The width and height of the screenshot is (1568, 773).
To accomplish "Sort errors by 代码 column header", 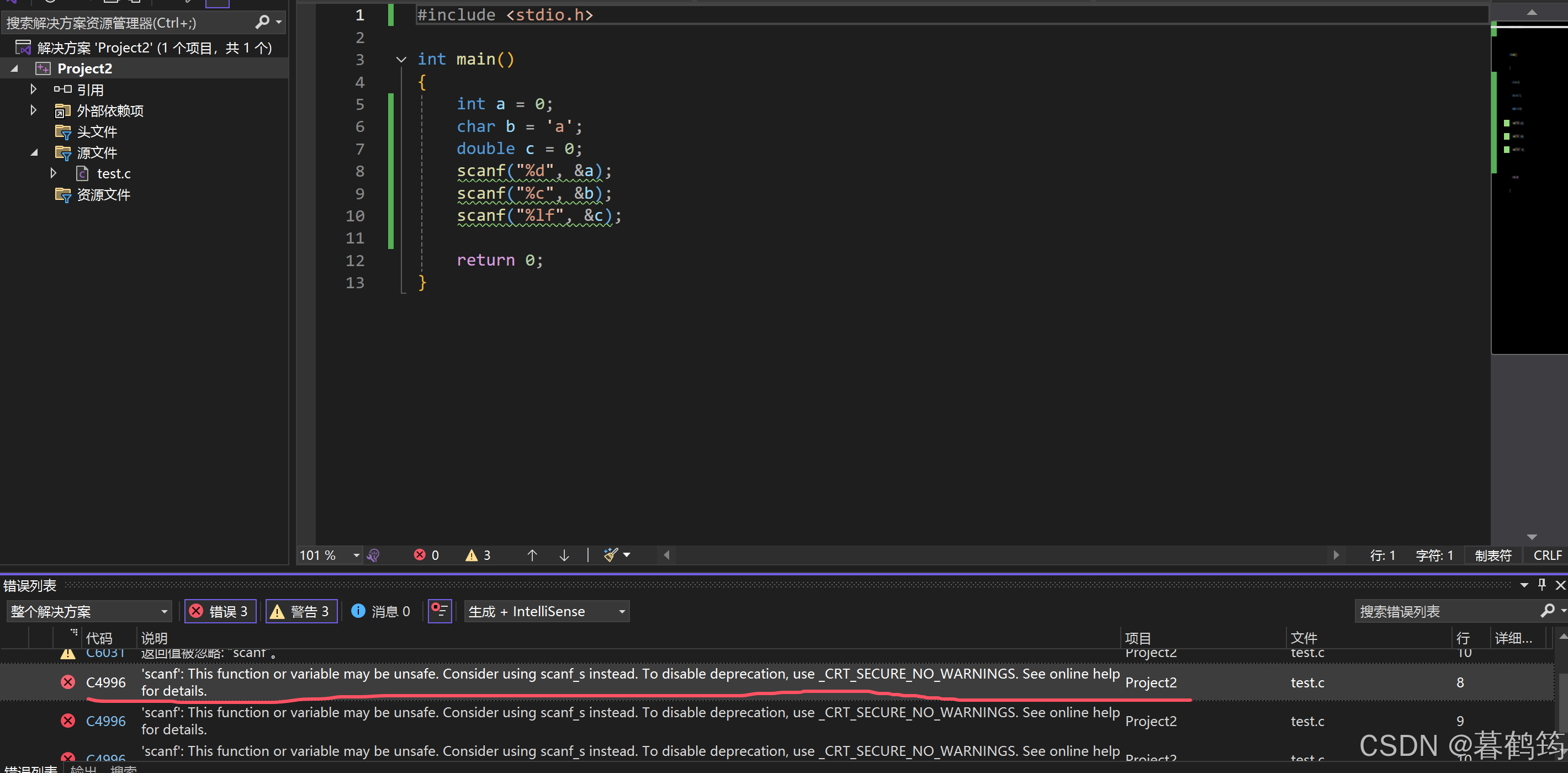I will point(99,637).
